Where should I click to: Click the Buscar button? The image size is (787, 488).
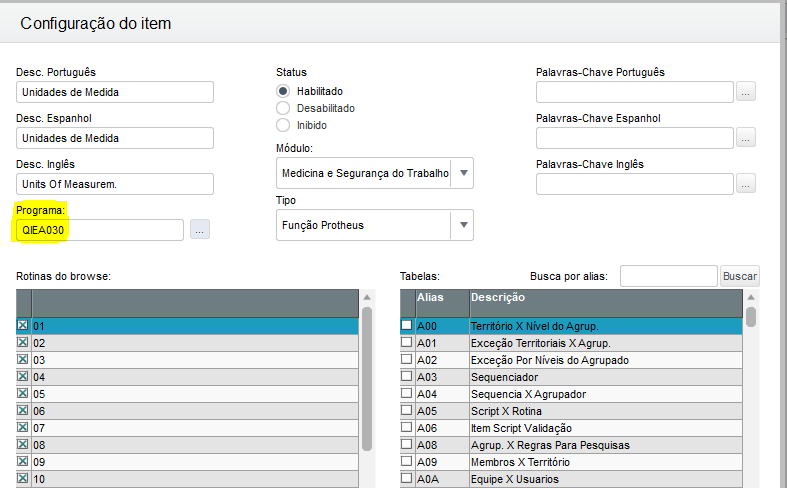click(740, 276)
